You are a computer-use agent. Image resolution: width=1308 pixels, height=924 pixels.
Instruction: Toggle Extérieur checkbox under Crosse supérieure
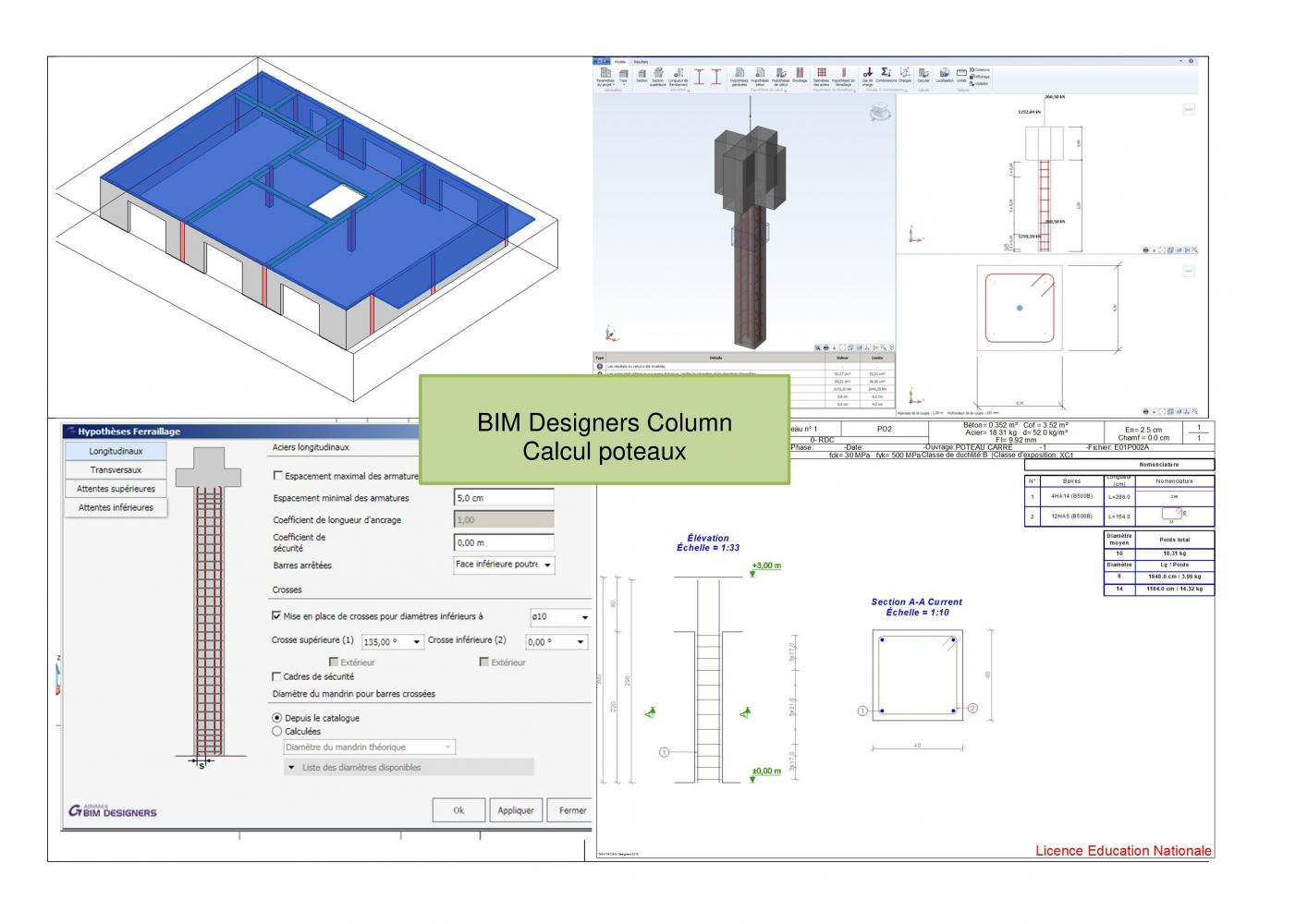pos(334,662)
